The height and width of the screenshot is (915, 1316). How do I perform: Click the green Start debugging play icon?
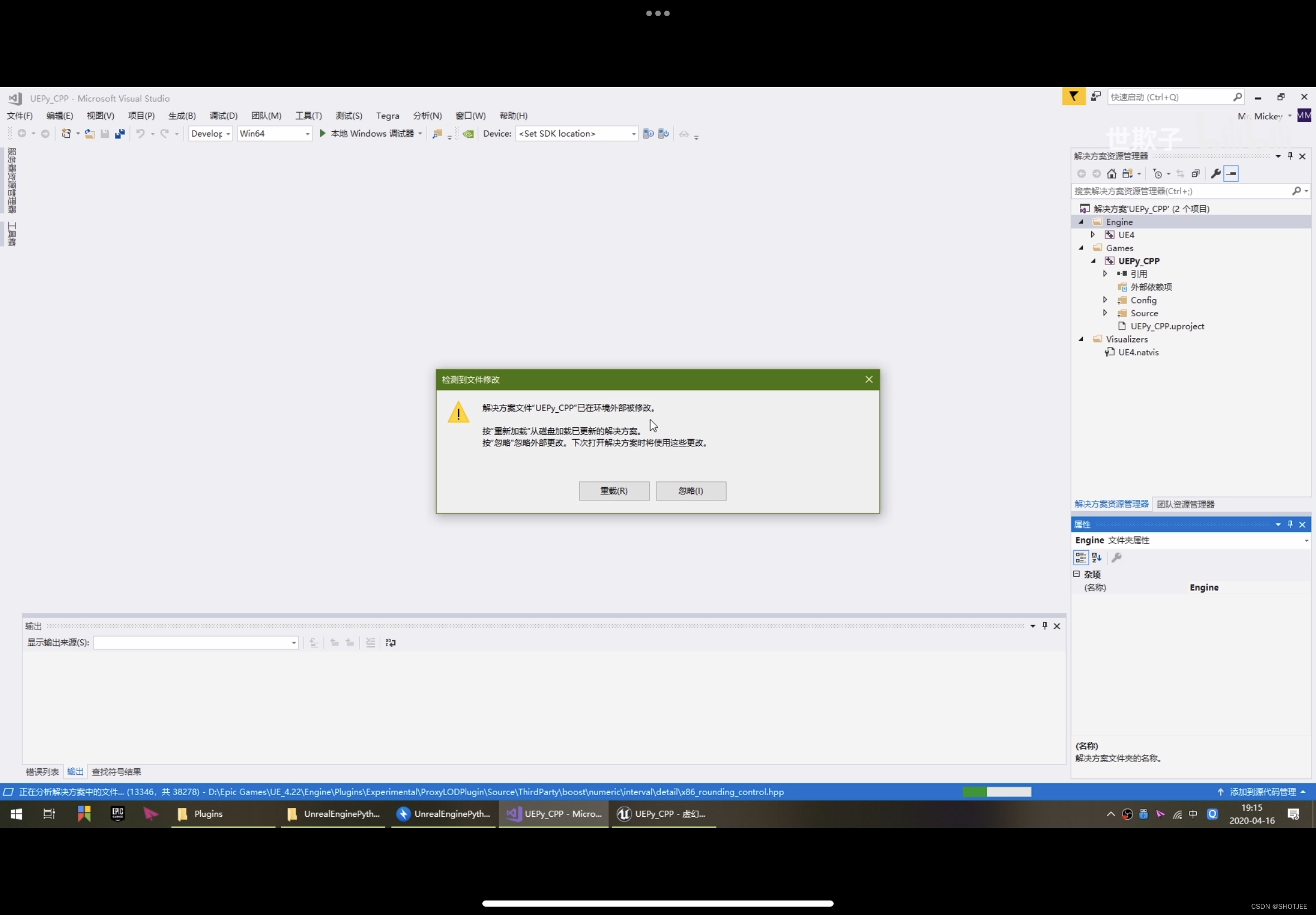[x=322, y=133]
